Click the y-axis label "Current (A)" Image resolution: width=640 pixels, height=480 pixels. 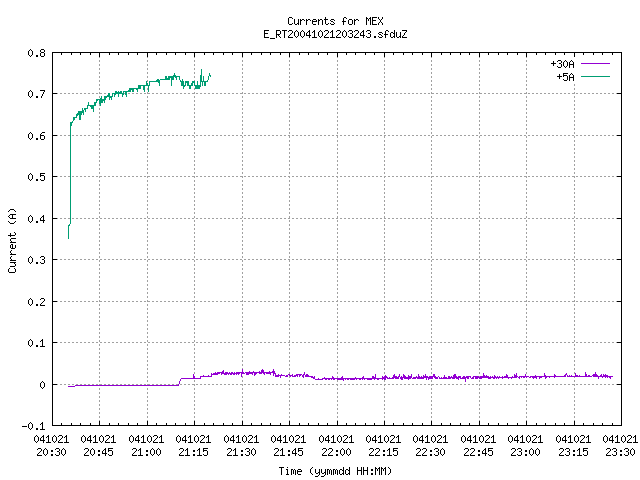[x=12, y=240]
